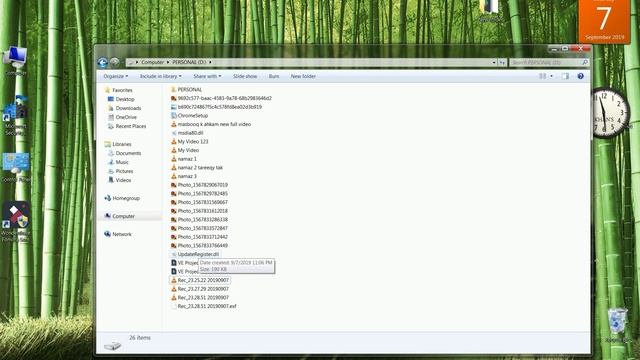Select Rec_23.25.22 20190907 video icon
The image size is (640, 360).
[173, 280]
